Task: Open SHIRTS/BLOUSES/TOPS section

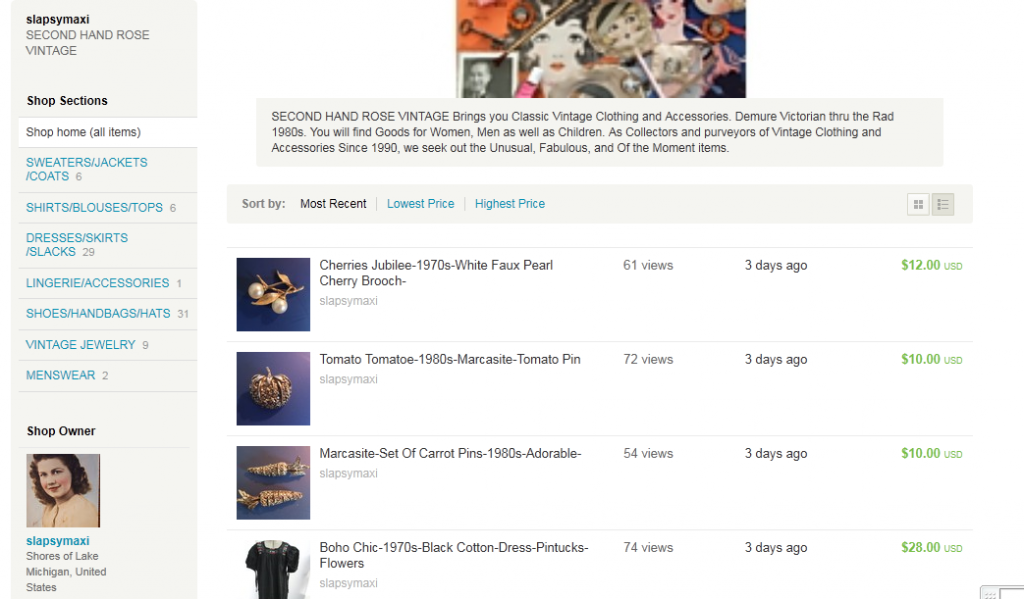Action: click(x=94, y=208)
